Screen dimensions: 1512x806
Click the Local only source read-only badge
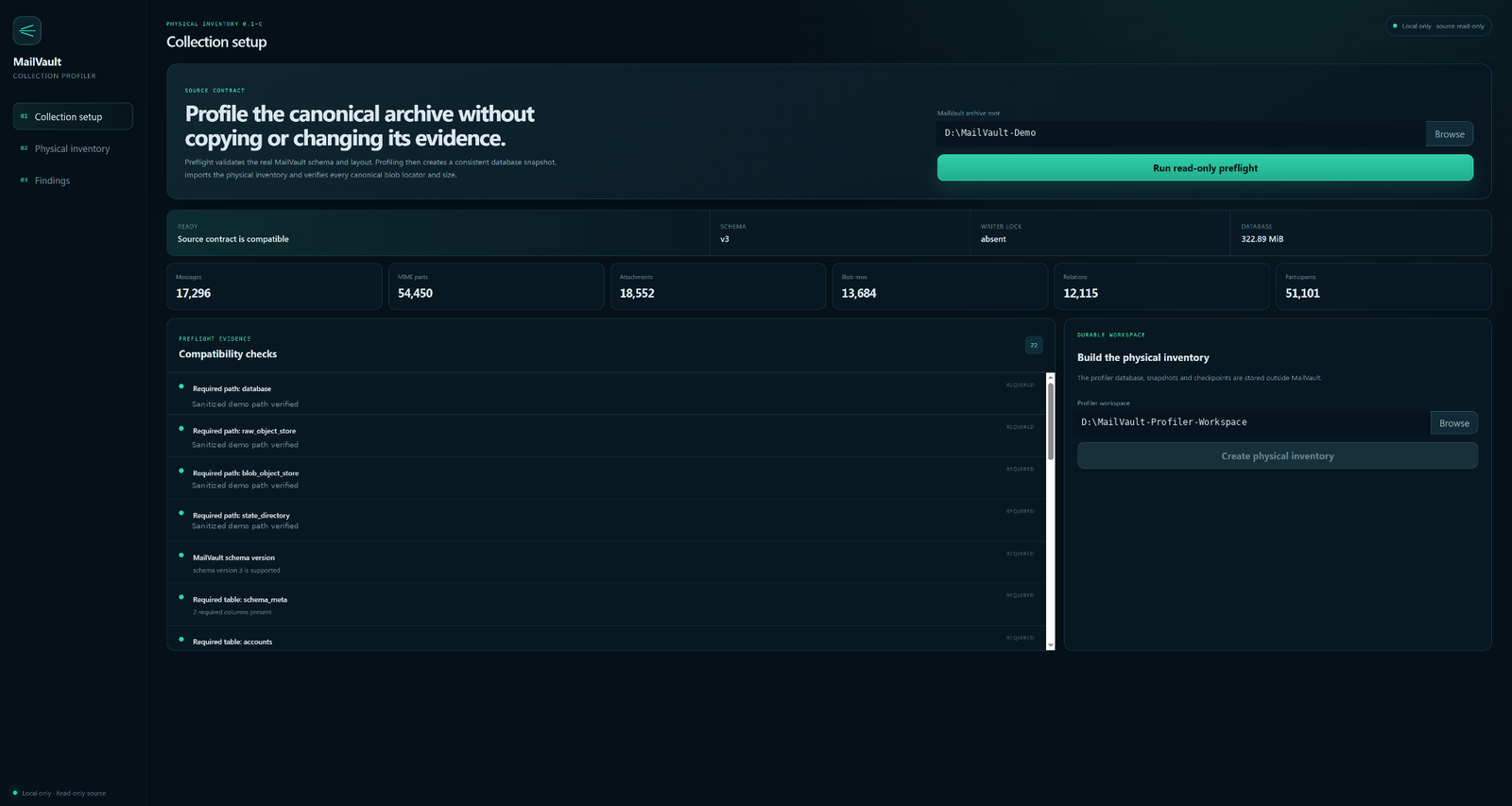tap(1438, 26)
